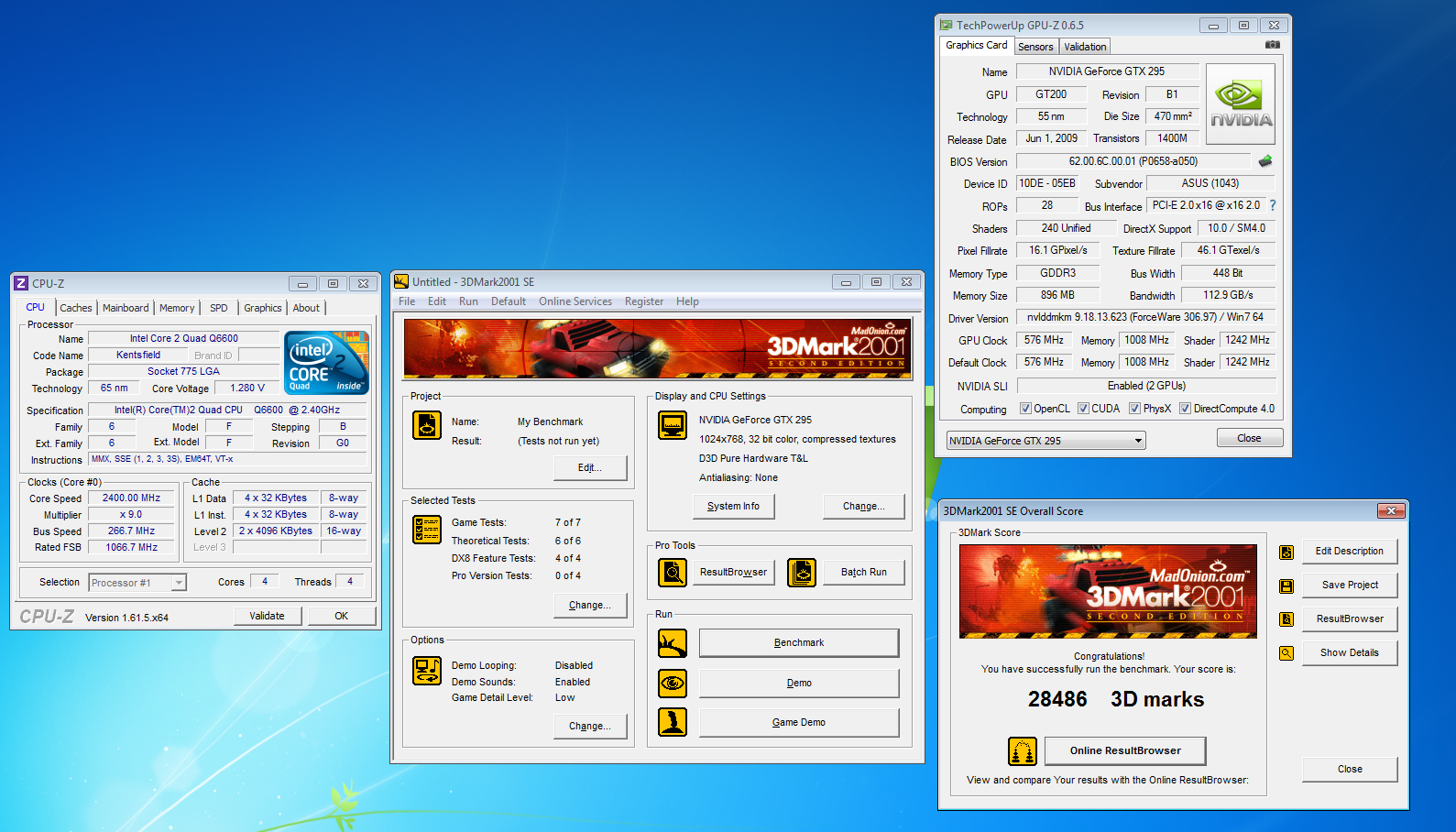Toggle the OpenCL checkbox in GPU-Z
Image resolution: width=1456 pixels, height=832 pixels.
pos(1025,409)
